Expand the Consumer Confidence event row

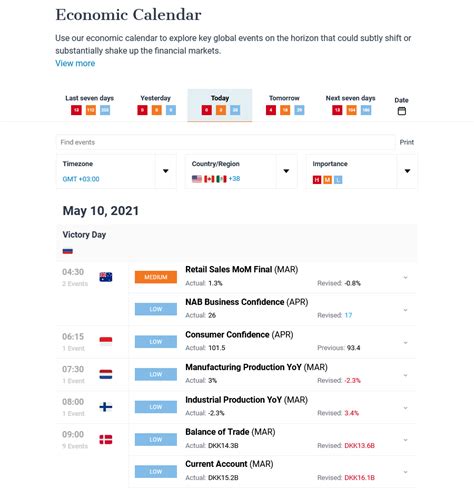point(405,343)
